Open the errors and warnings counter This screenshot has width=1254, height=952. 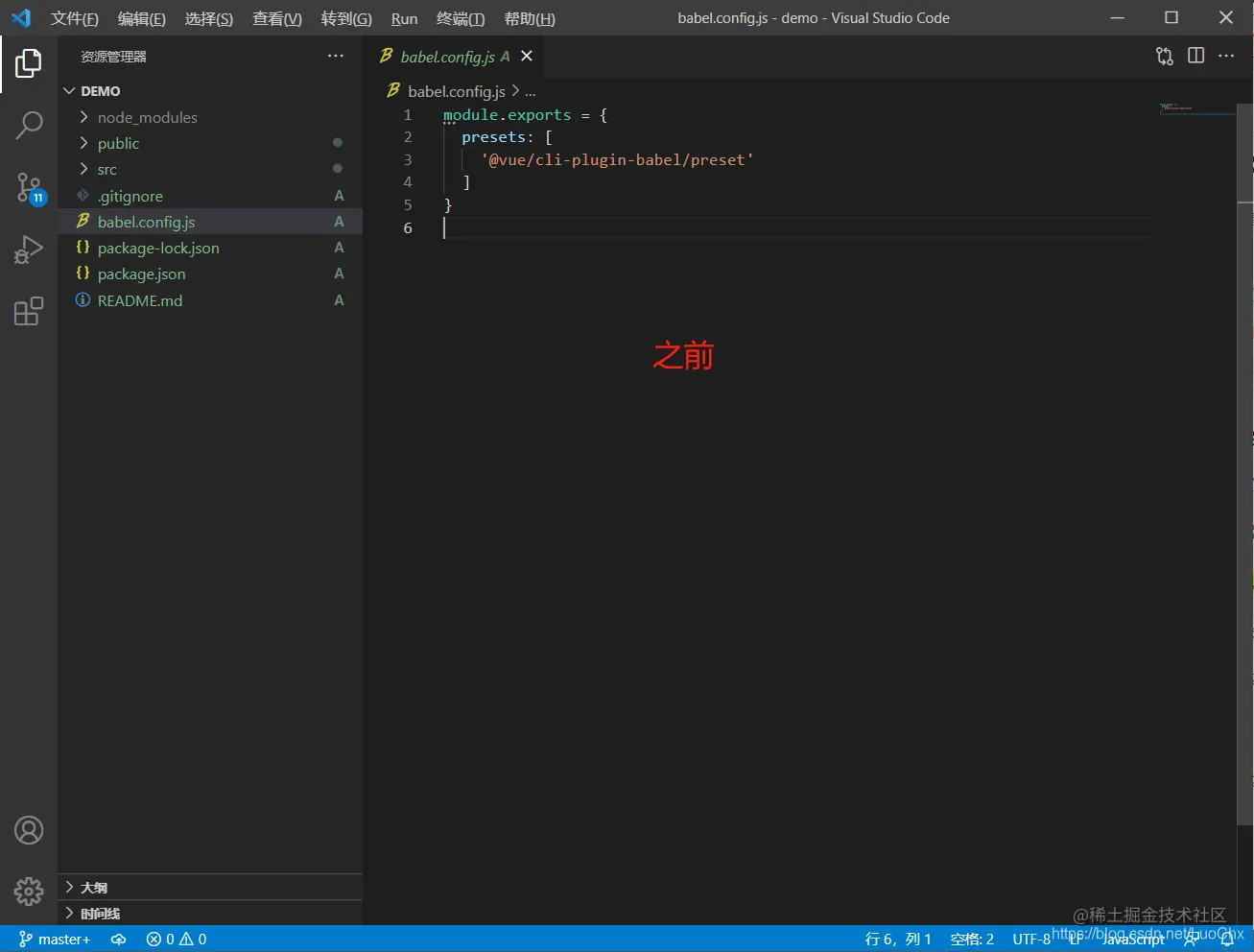coord(177,939)
